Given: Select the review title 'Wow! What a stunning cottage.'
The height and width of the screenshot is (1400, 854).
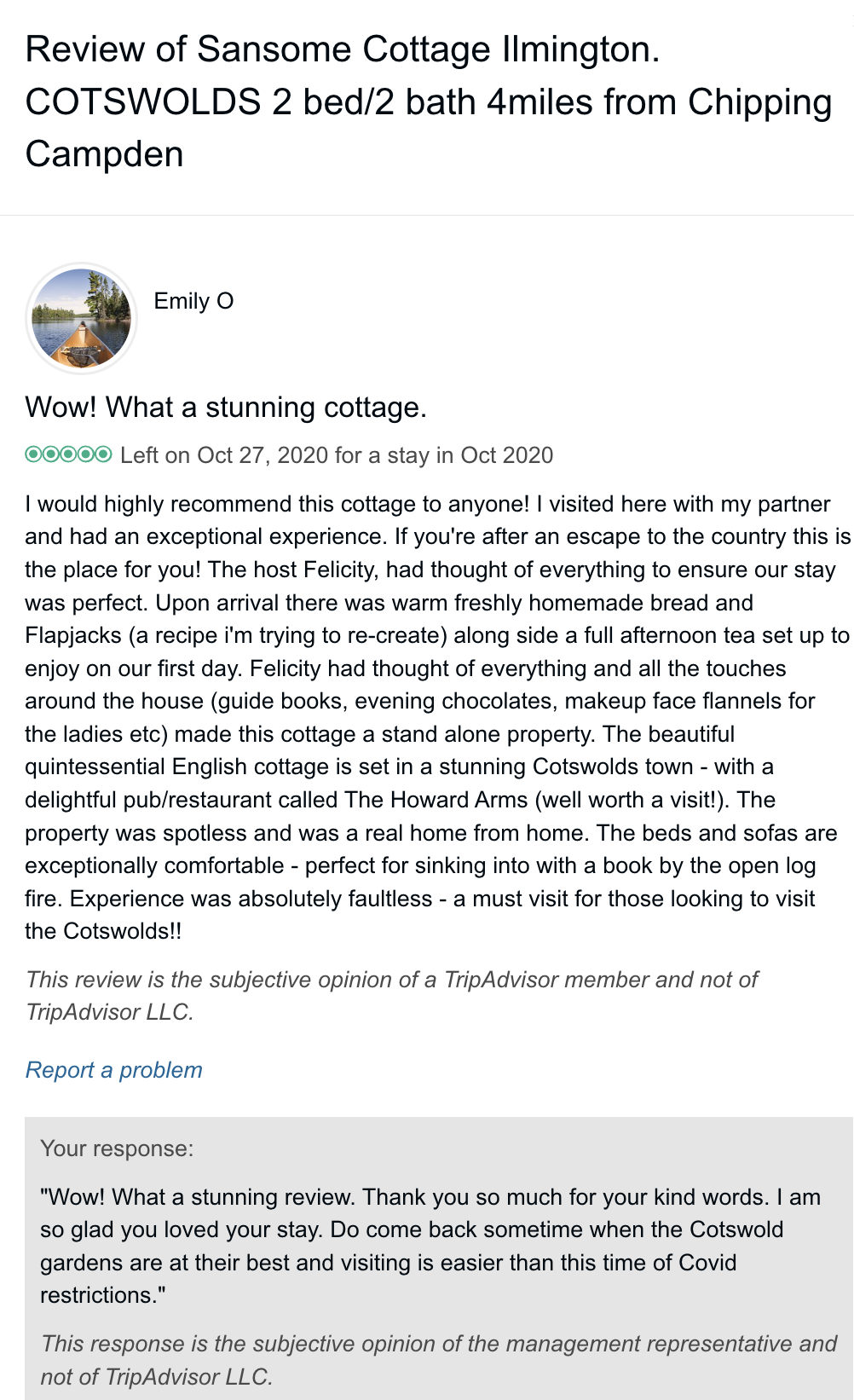Looking at the screenshot, I should pos(226,408).
